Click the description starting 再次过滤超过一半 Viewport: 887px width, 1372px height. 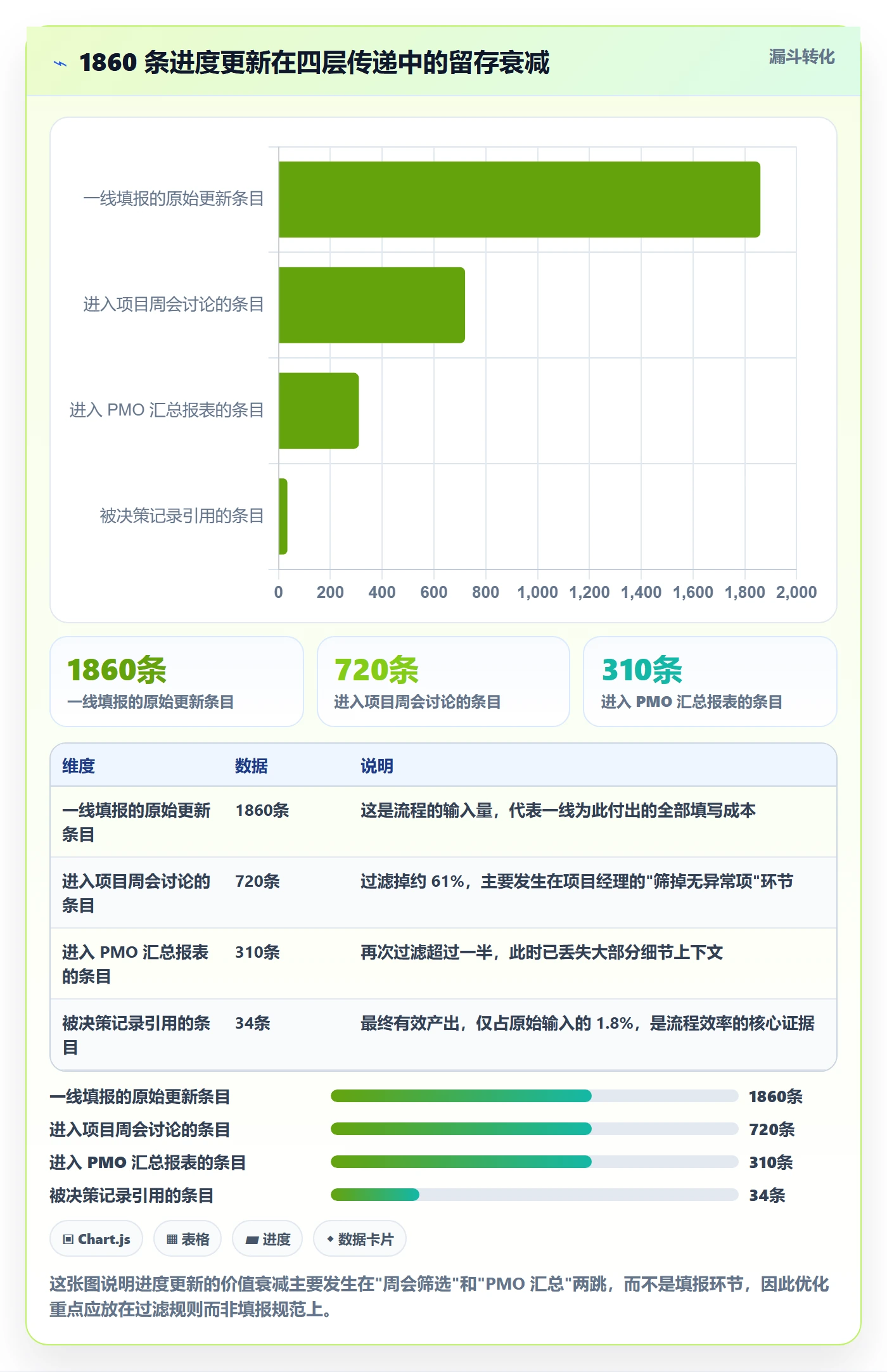(542, 952)
